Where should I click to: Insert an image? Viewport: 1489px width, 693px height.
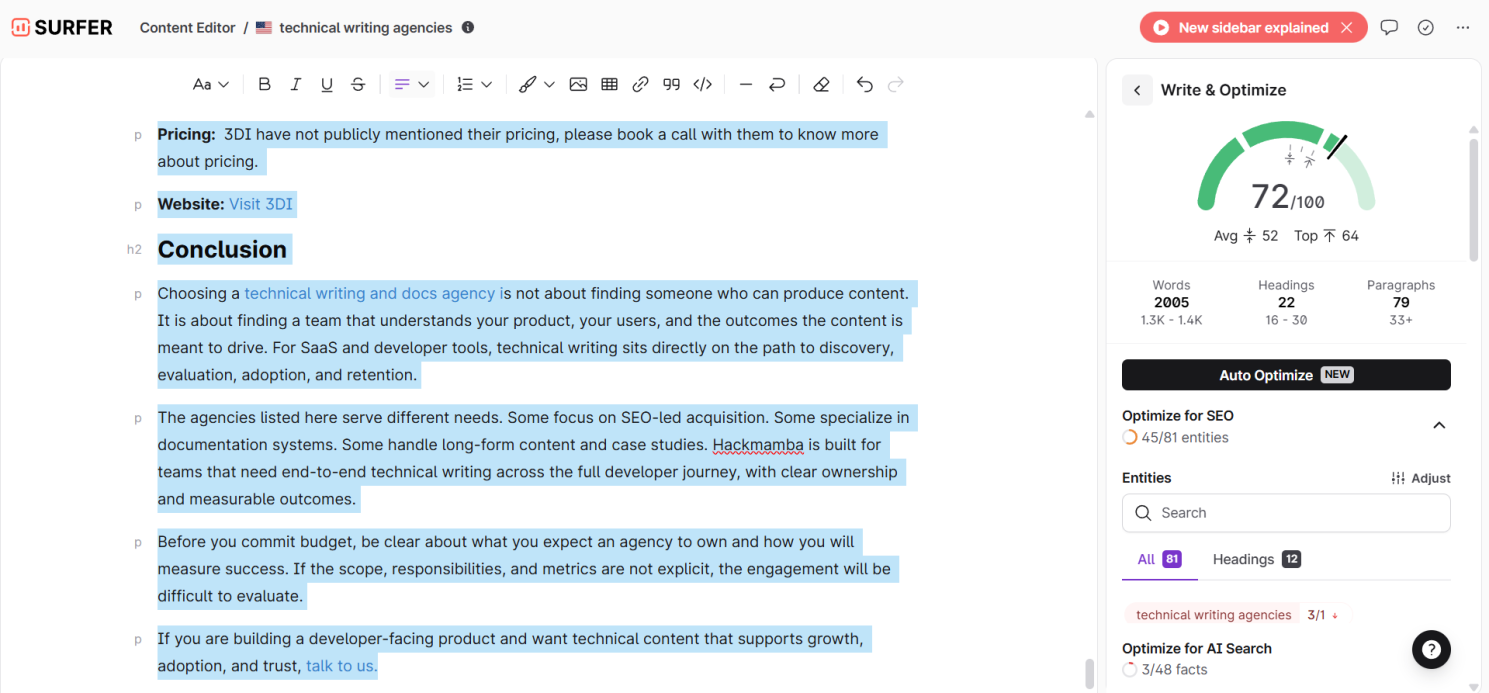pyautogui.click(x=578, y=85)
